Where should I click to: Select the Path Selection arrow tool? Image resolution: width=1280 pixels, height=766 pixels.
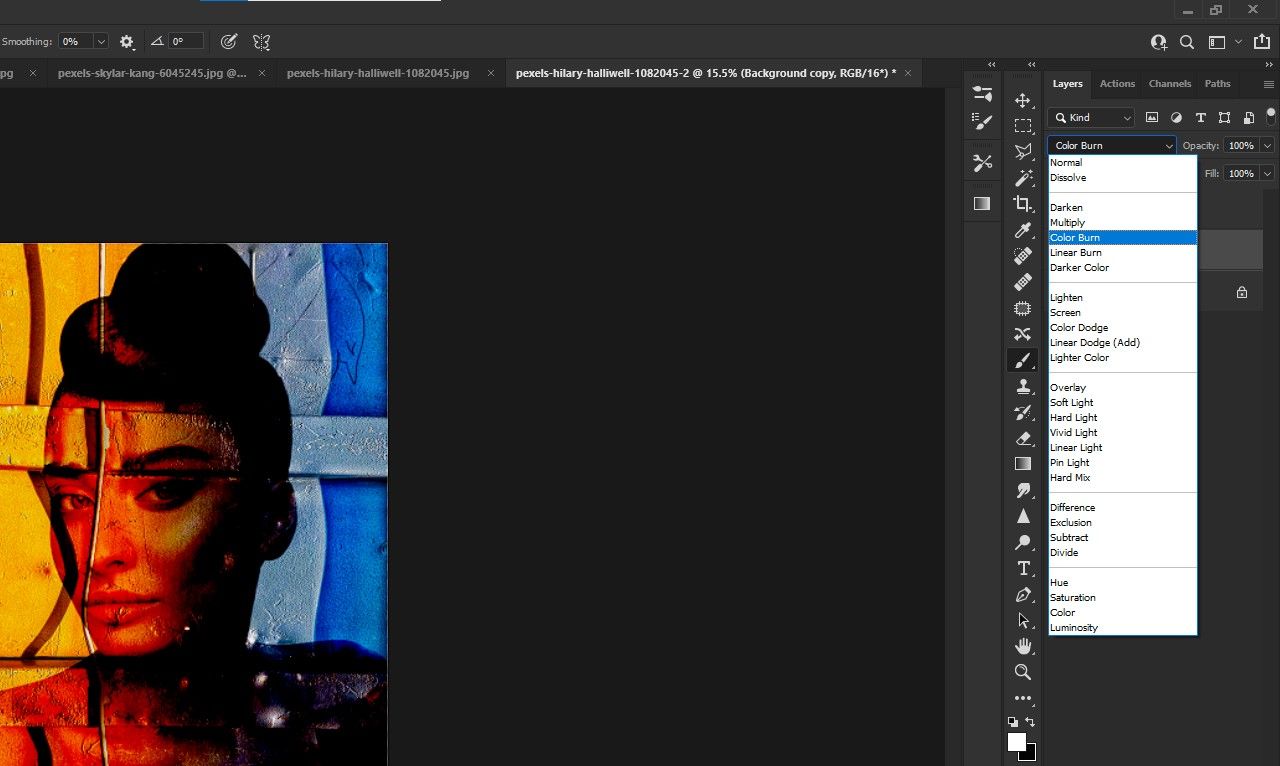point(1023,620)
